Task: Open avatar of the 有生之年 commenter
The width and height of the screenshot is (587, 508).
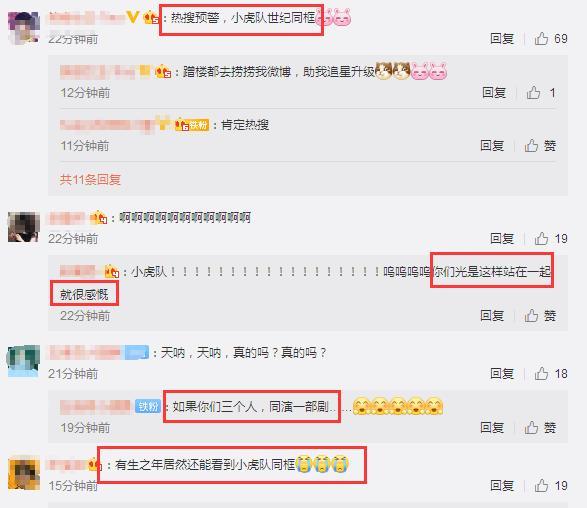Action: (24, 473)
